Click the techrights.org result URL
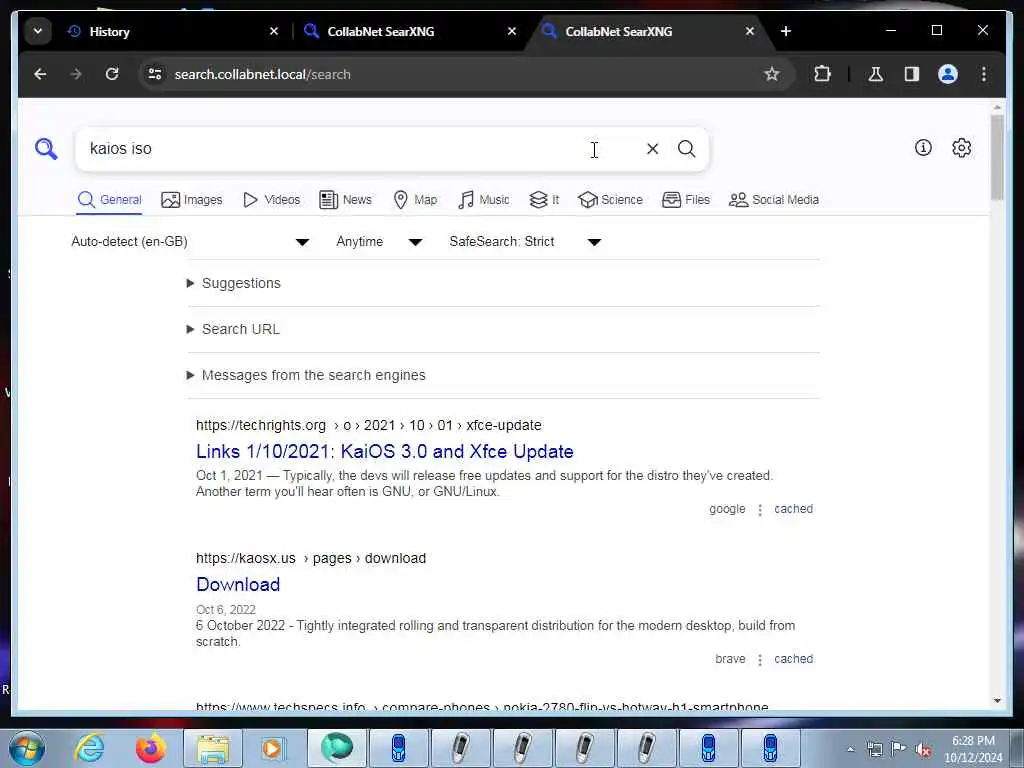The width and height of the screenshot is (1024, 768). 368,425
